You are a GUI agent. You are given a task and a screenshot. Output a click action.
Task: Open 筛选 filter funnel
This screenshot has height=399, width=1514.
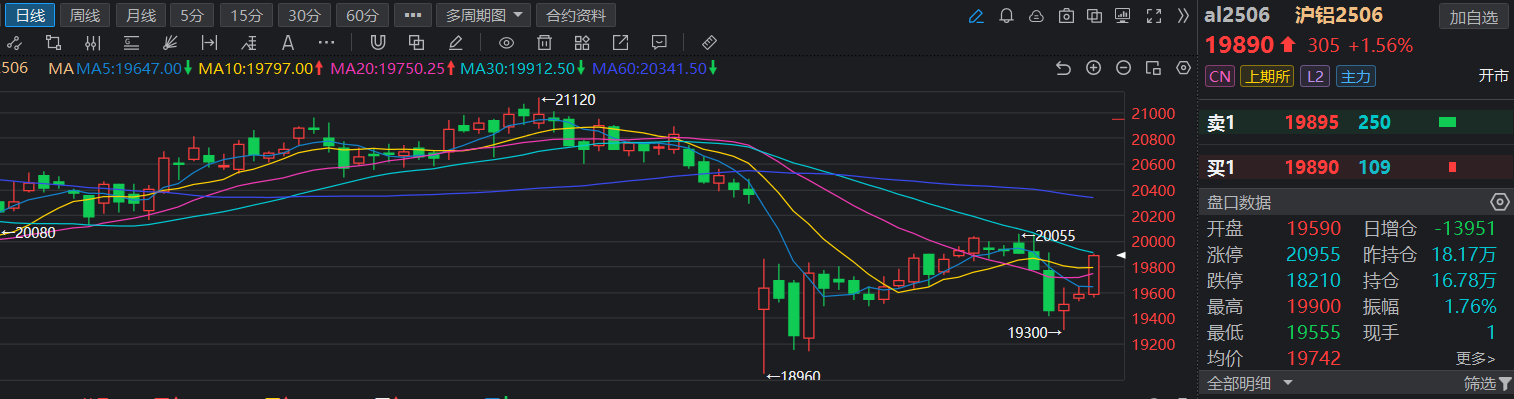[x=1488, y=383]
